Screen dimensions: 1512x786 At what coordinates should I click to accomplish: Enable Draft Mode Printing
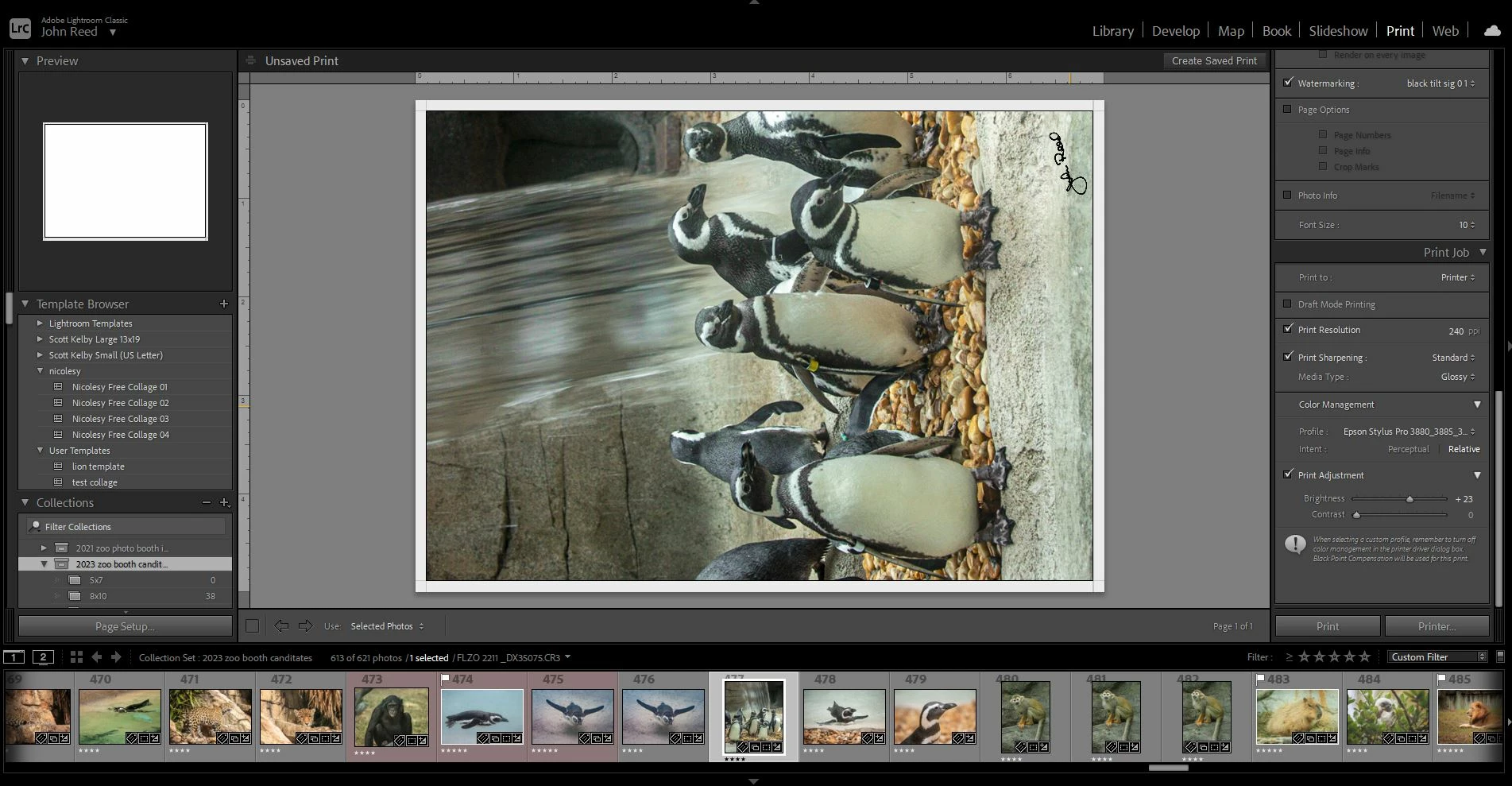(1287, 304)
